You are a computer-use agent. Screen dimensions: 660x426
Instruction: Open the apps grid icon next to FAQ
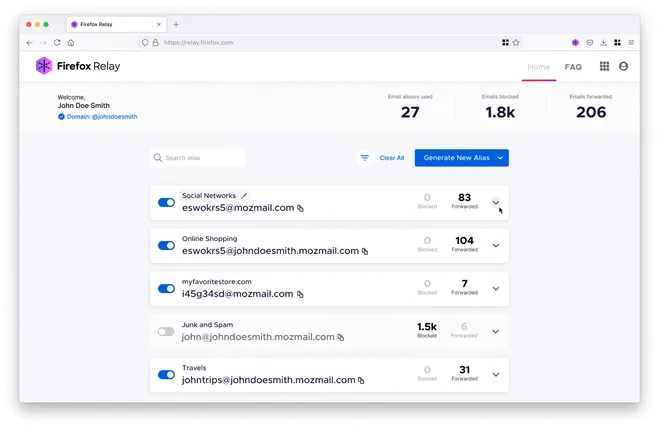click(604, 66)
